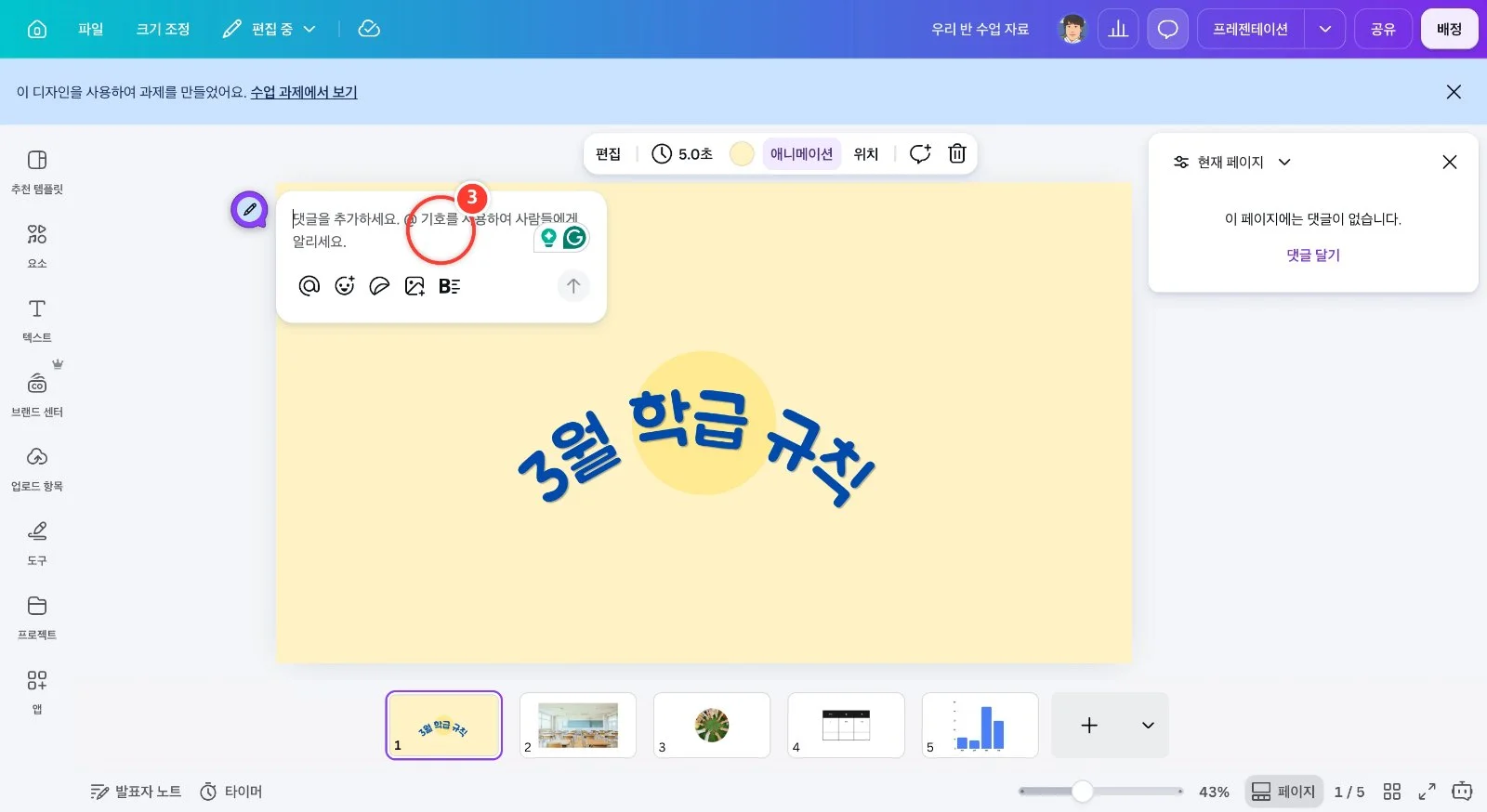Toggle the comments speech bubble button

(x=1167, y=29)
